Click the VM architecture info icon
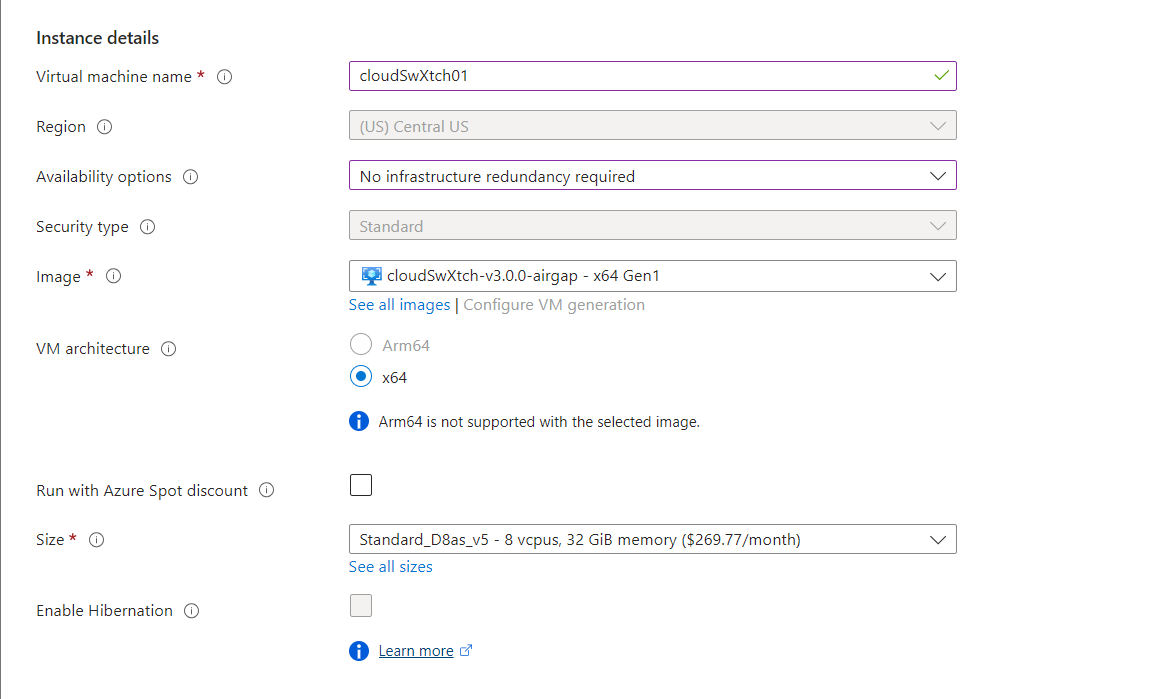Viewport: 1165px width, 699px height. [169, 349]
